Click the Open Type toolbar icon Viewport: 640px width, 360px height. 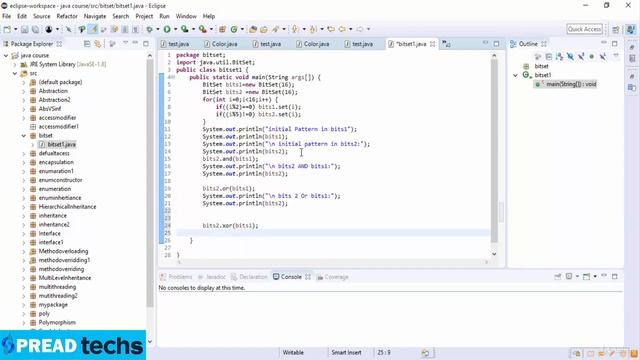[x=253, y=29]
